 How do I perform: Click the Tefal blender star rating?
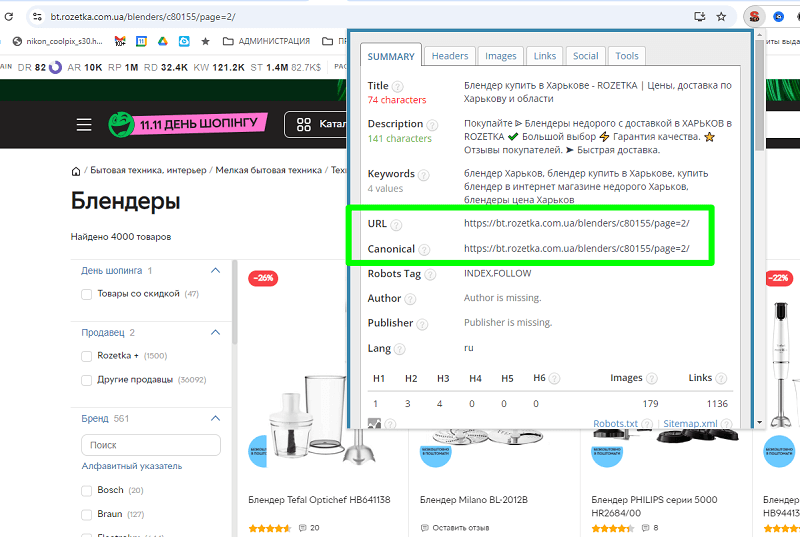coord(269,528)
